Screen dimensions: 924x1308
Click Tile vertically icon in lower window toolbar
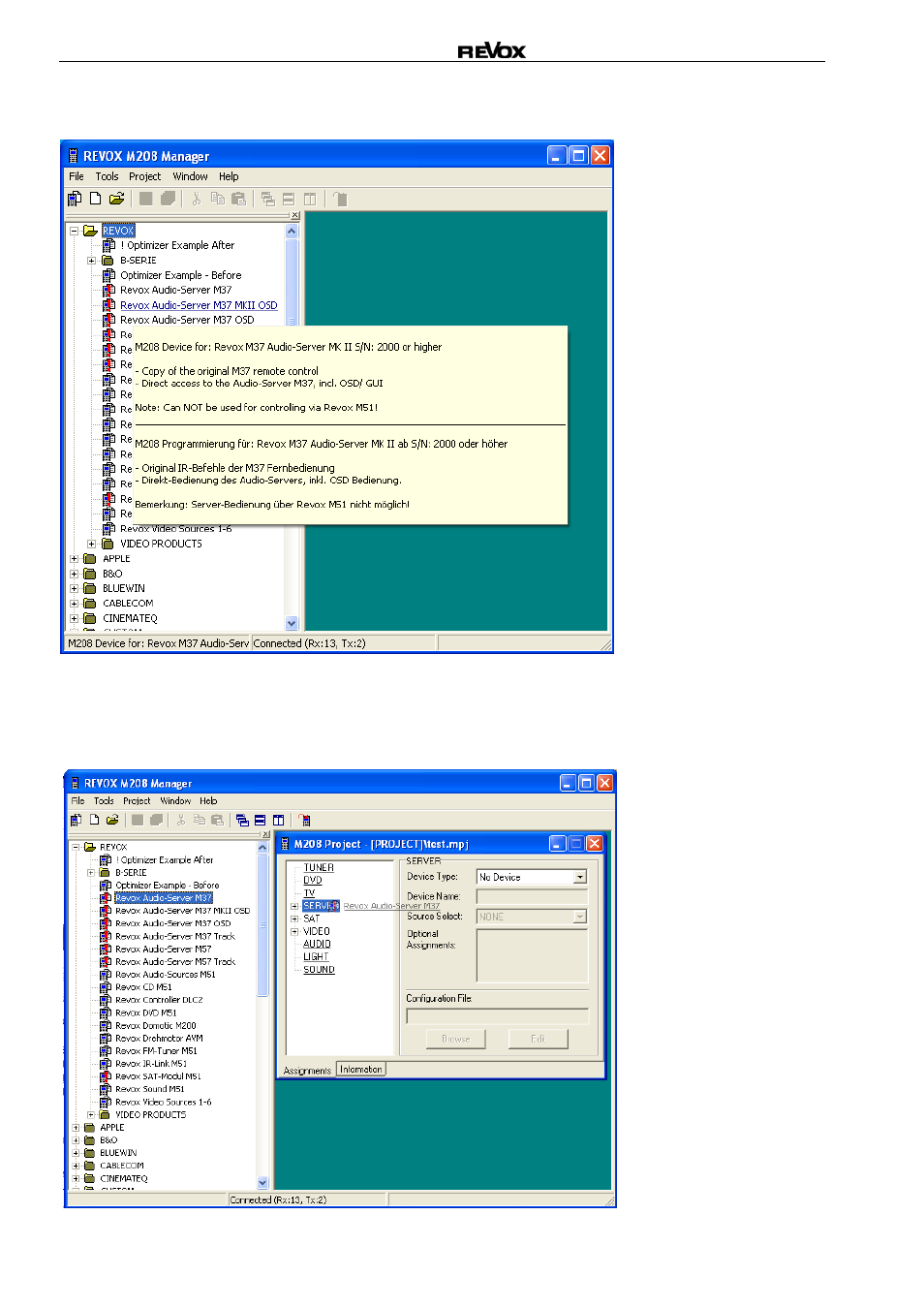point(278,820)
